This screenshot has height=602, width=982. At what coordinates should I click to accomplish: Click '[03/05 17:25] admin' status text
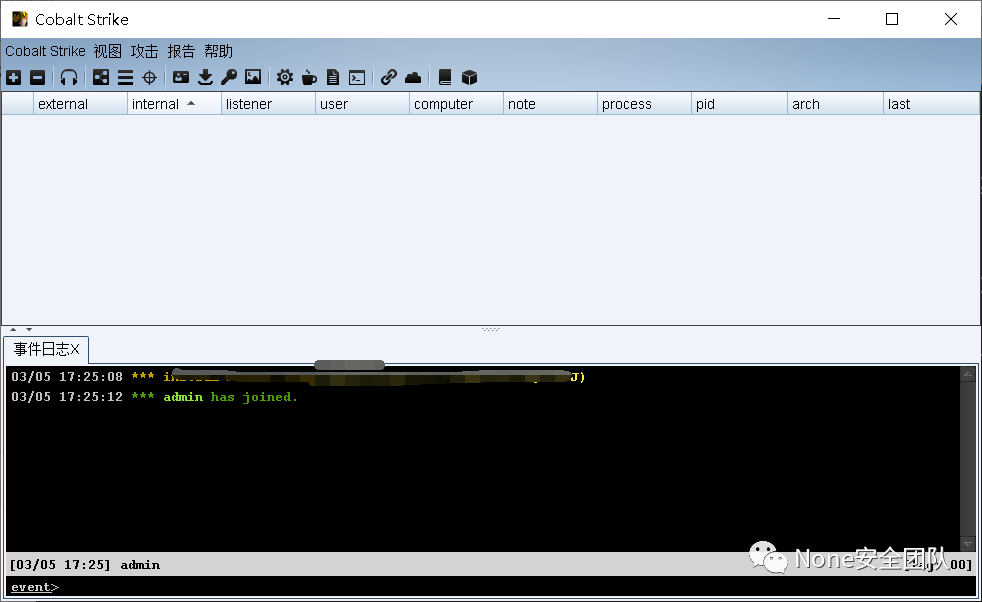pyautogui.click(x=85, y=564)
